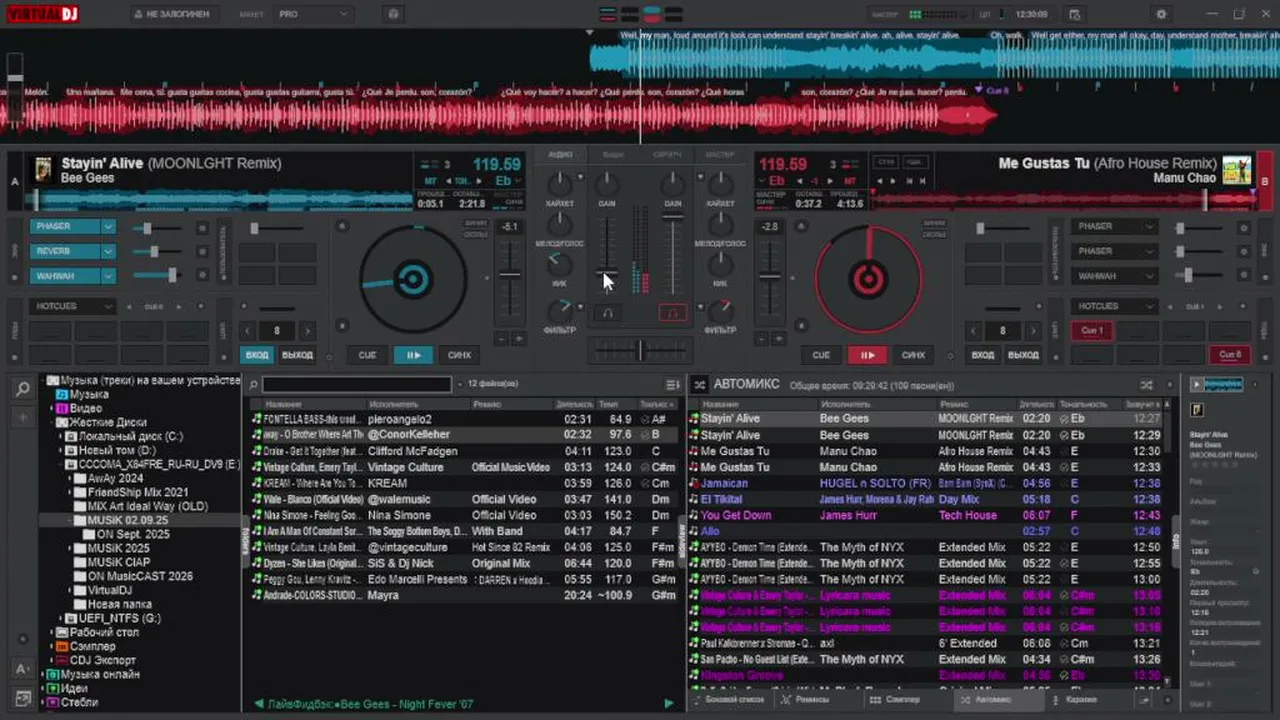The image size is (1280, 720).
Task: Toggle the PHASER effect on deck B
Action: click(1105, 227)
